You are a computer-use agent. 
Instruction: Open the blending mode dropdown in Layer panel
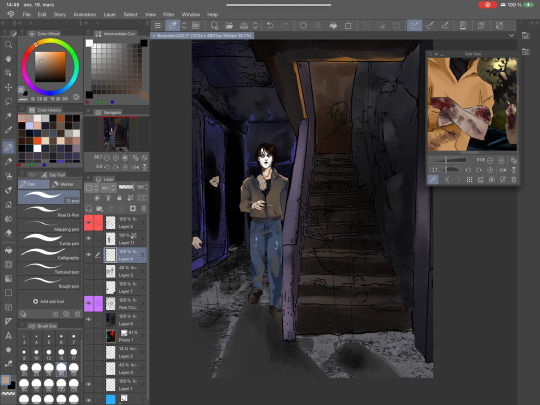(108, 188)
